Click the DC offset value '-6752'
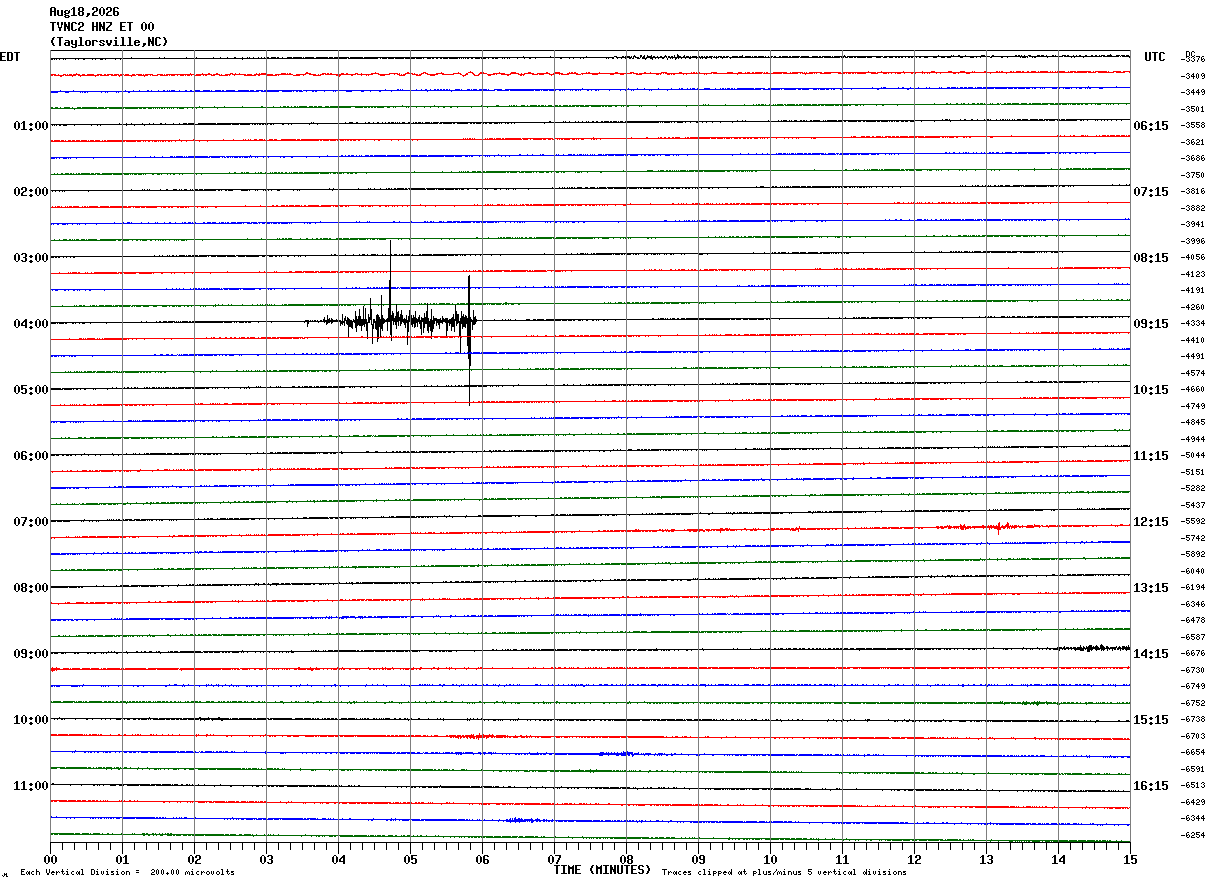 (x=1193, y=703)
